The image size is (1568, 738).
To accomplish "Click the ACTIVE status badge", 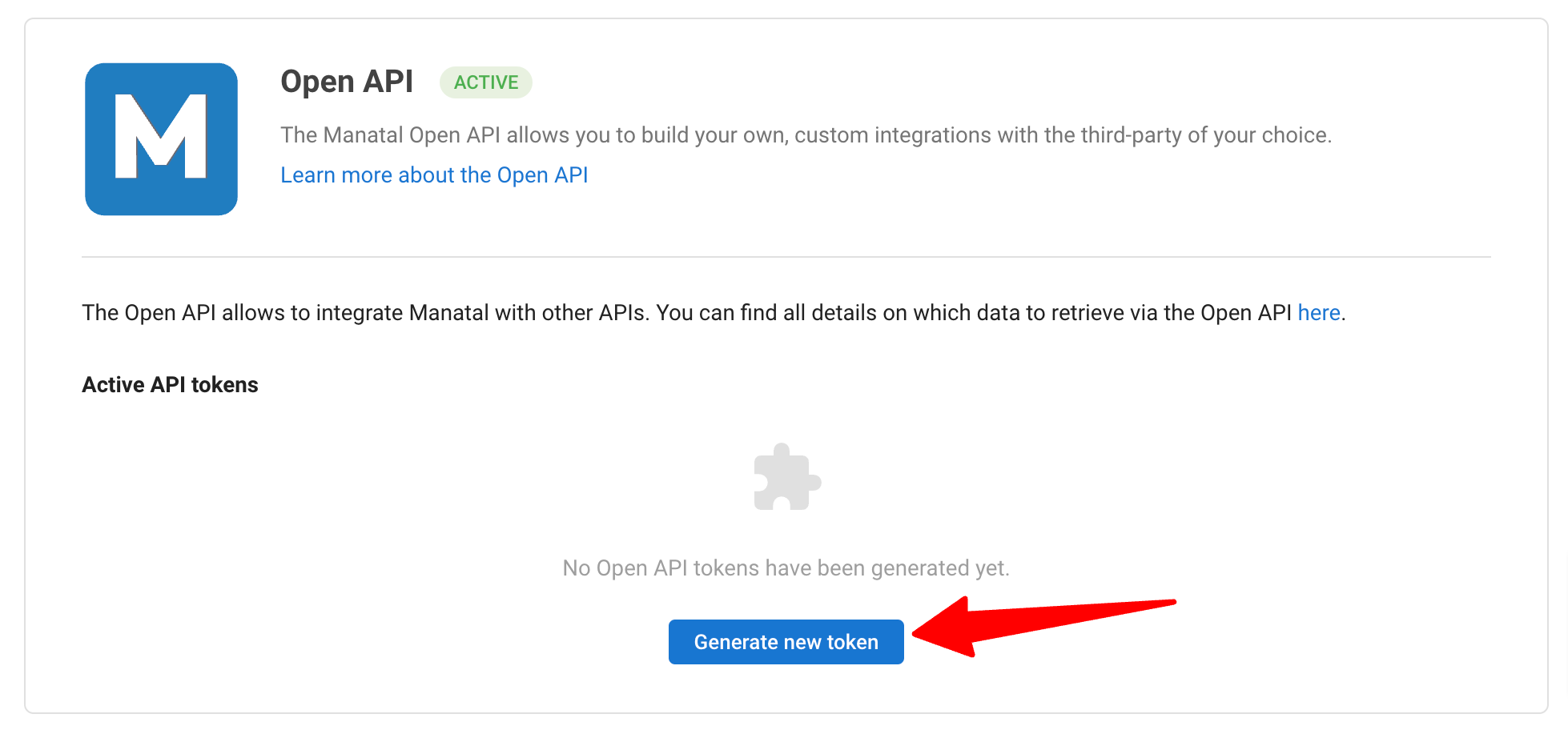I will pos(485,82).
